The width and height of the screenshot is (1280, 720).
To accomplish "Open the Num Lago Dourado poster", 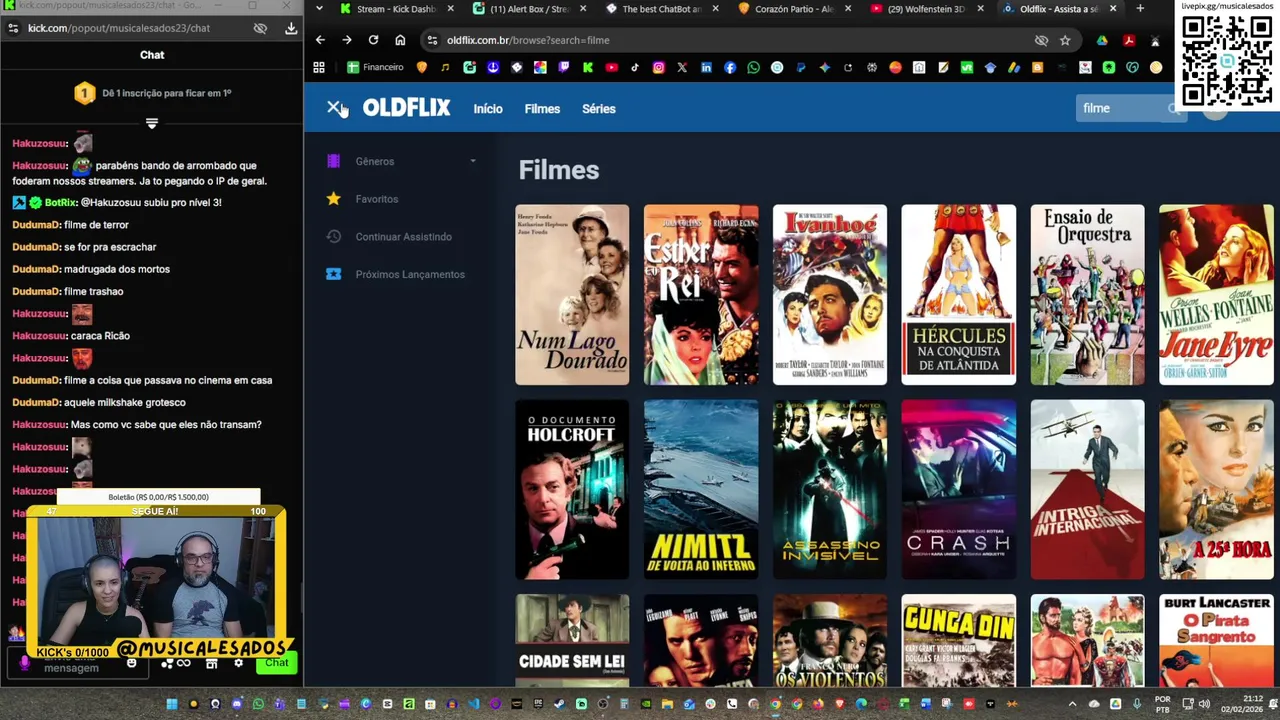I will (572, 295).
